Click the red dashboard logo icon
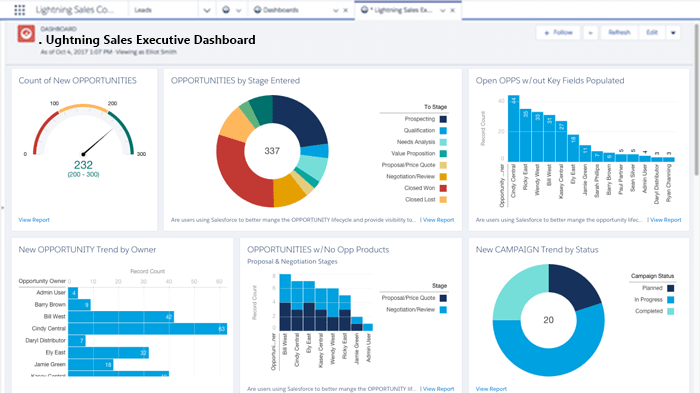Viewport: 700px width, 393px height. click(x=26, y=34)
